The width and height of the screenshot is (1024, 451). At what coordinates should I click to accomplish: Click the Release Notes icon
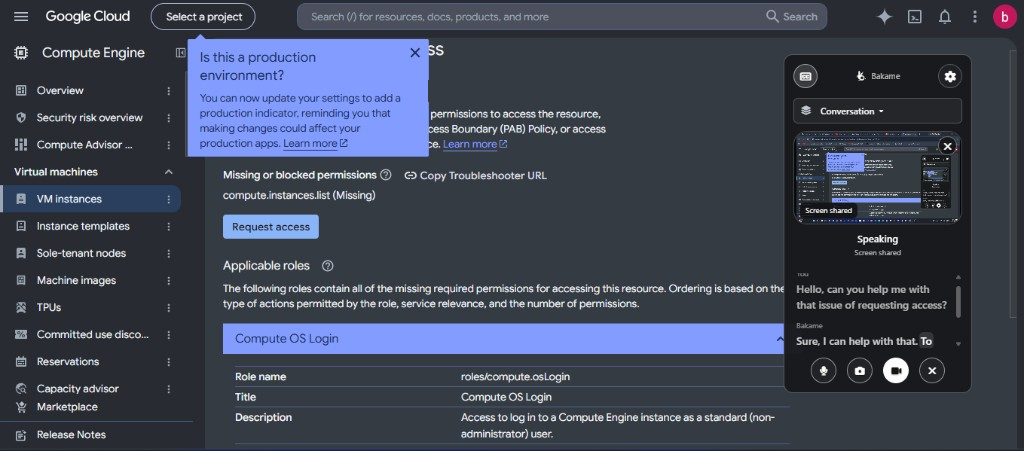[x=21, y=435]
